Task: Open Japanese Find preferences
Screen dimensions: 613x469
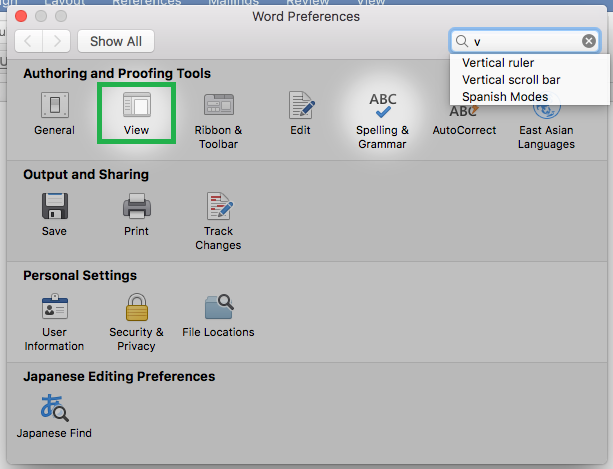Action: click(54, 416)
